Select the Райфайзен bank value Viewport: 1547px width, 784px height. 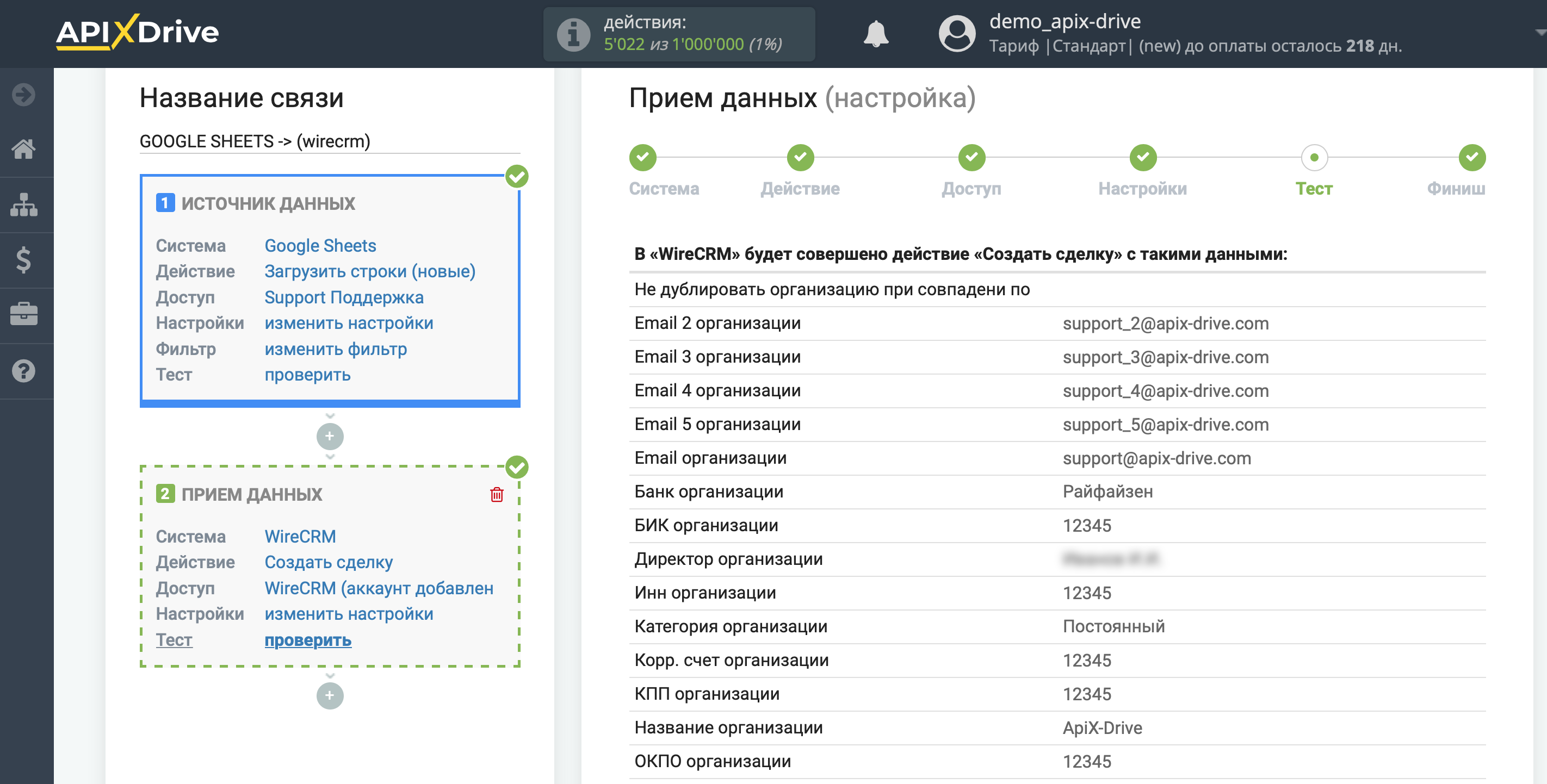1107,491
